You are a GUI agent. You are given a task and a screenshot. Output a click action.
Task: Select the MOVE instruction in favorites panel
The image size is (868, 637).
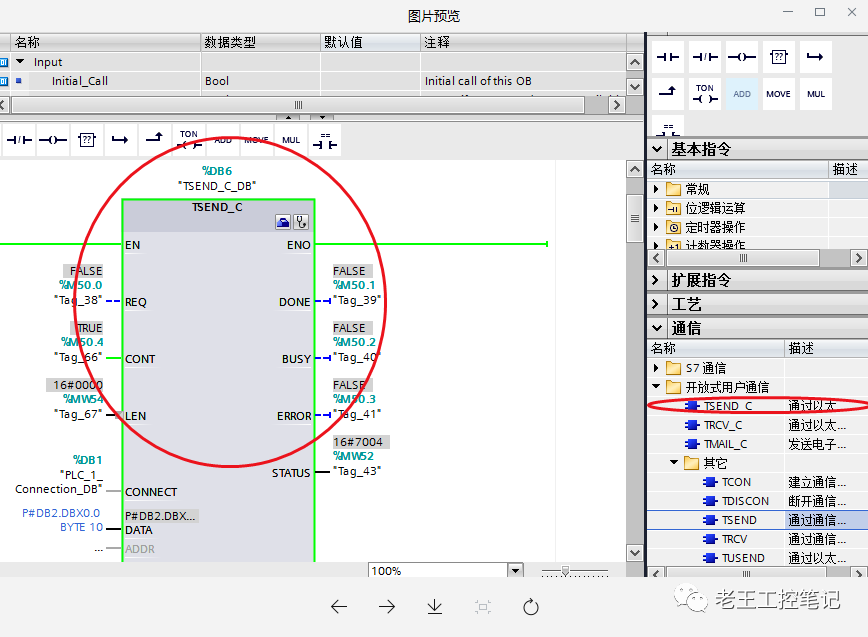pos(778,94)
